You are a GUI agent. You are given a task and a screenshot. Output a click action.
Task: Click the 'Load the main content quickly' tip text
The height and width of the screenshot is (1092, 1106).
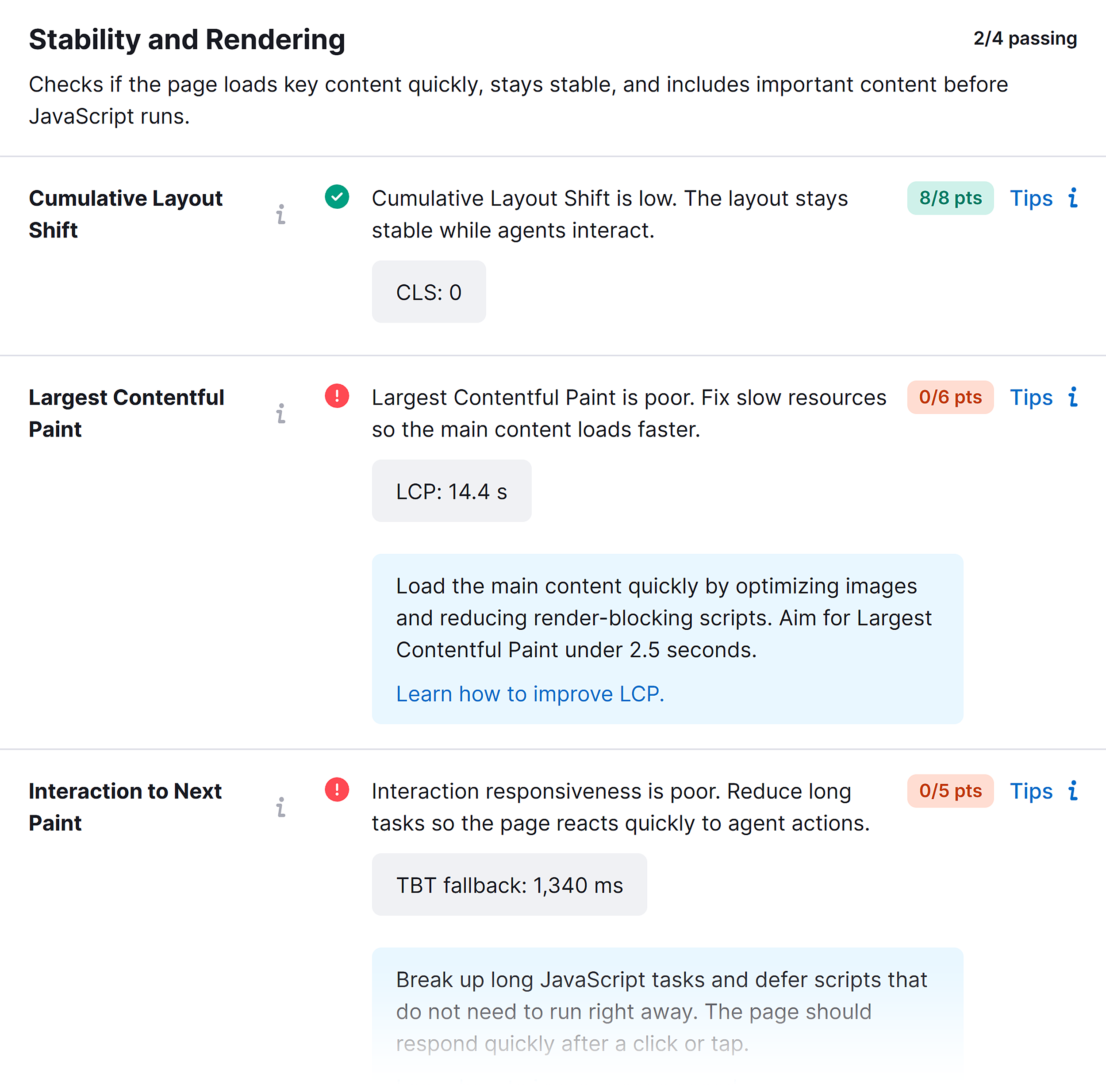tap(664, 618)
